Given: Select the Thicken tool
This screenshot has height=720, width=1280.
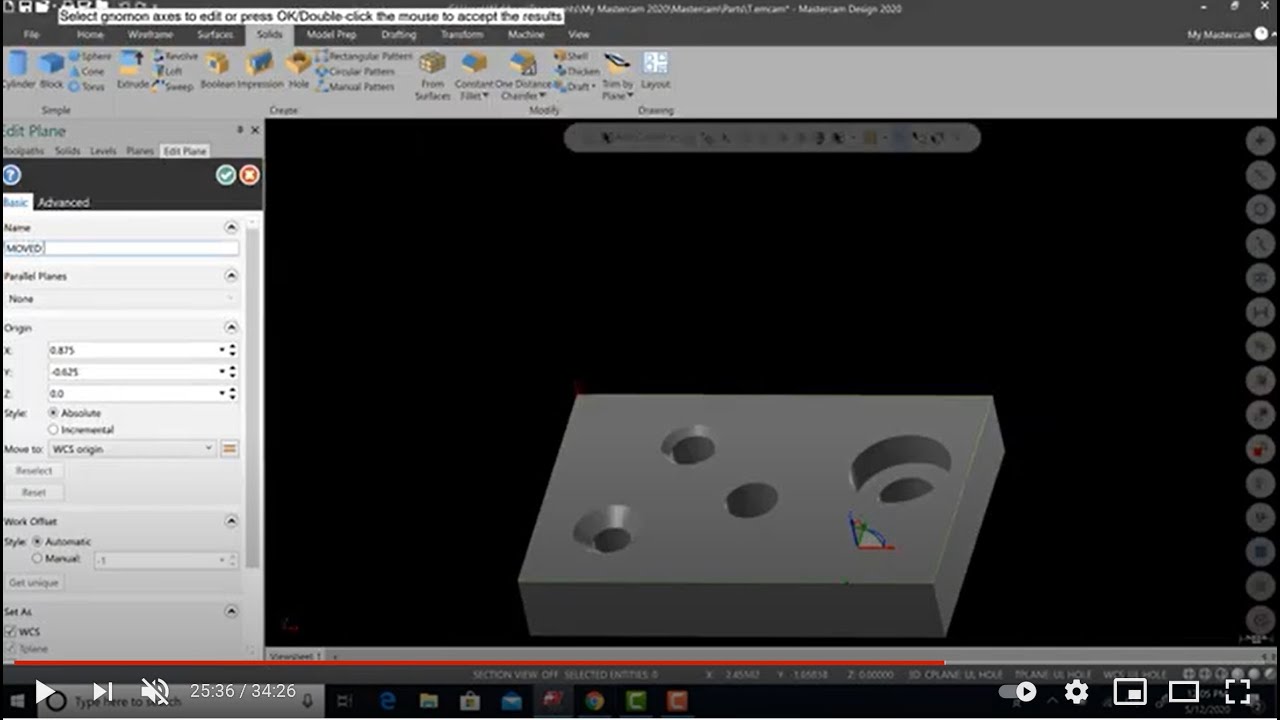Looking at the screenshot, I should coord(576,72).
